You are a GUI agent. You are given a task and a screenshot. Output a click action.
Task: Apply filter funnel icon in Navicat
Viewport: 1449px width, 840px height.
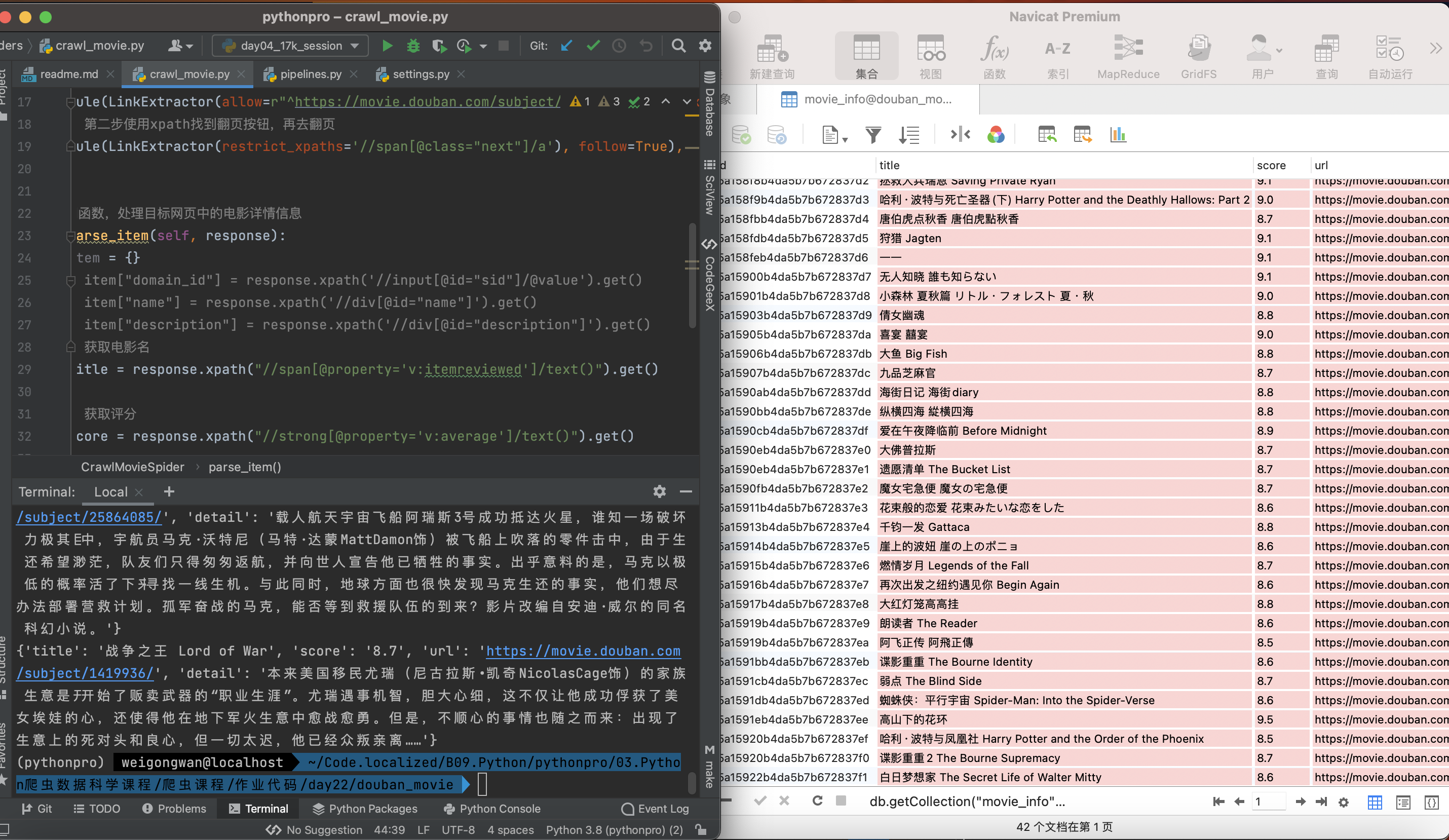coord(873,135)
